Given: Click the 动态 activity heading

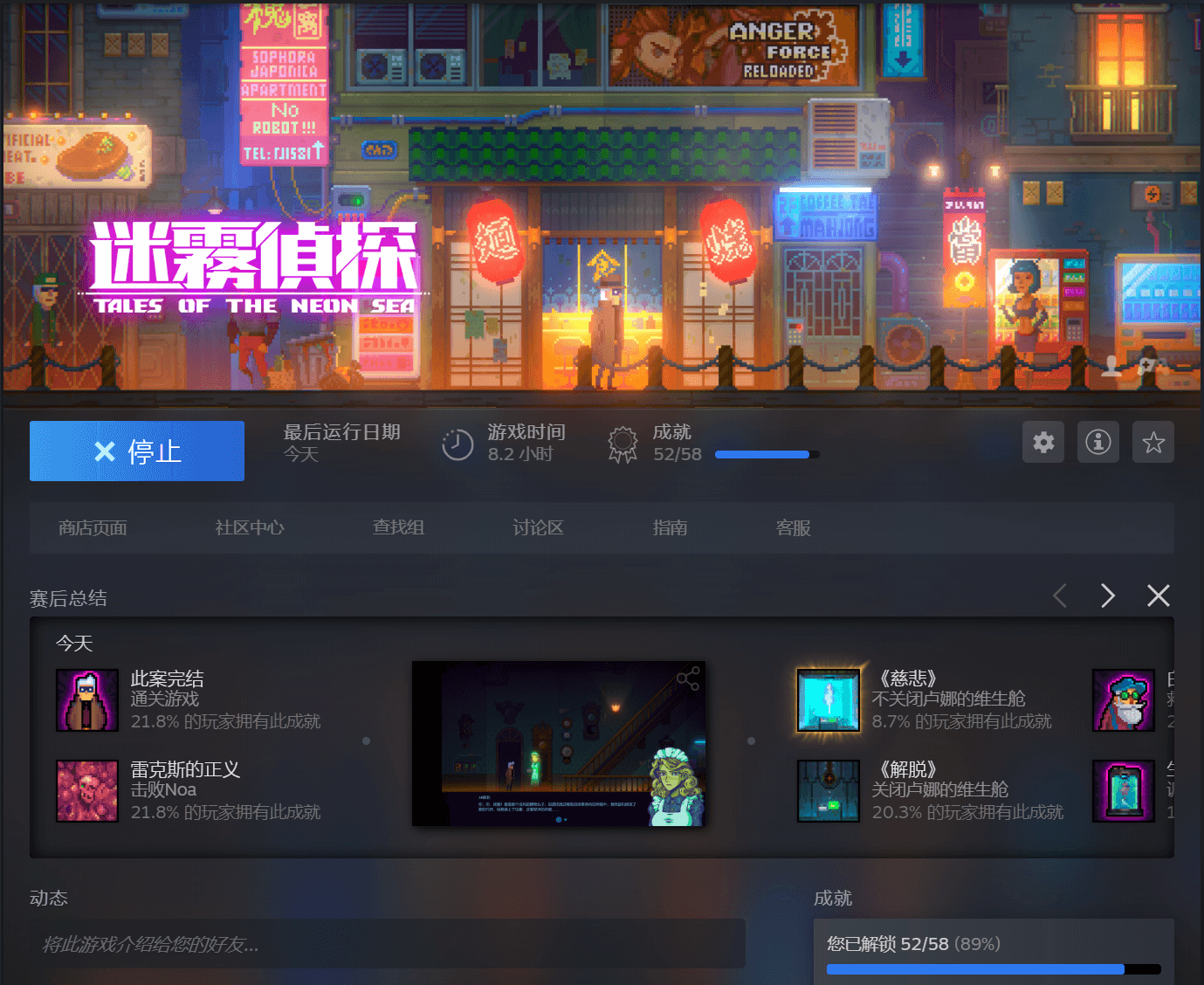Looking at the screenshot, I should (x=49, y=898).
